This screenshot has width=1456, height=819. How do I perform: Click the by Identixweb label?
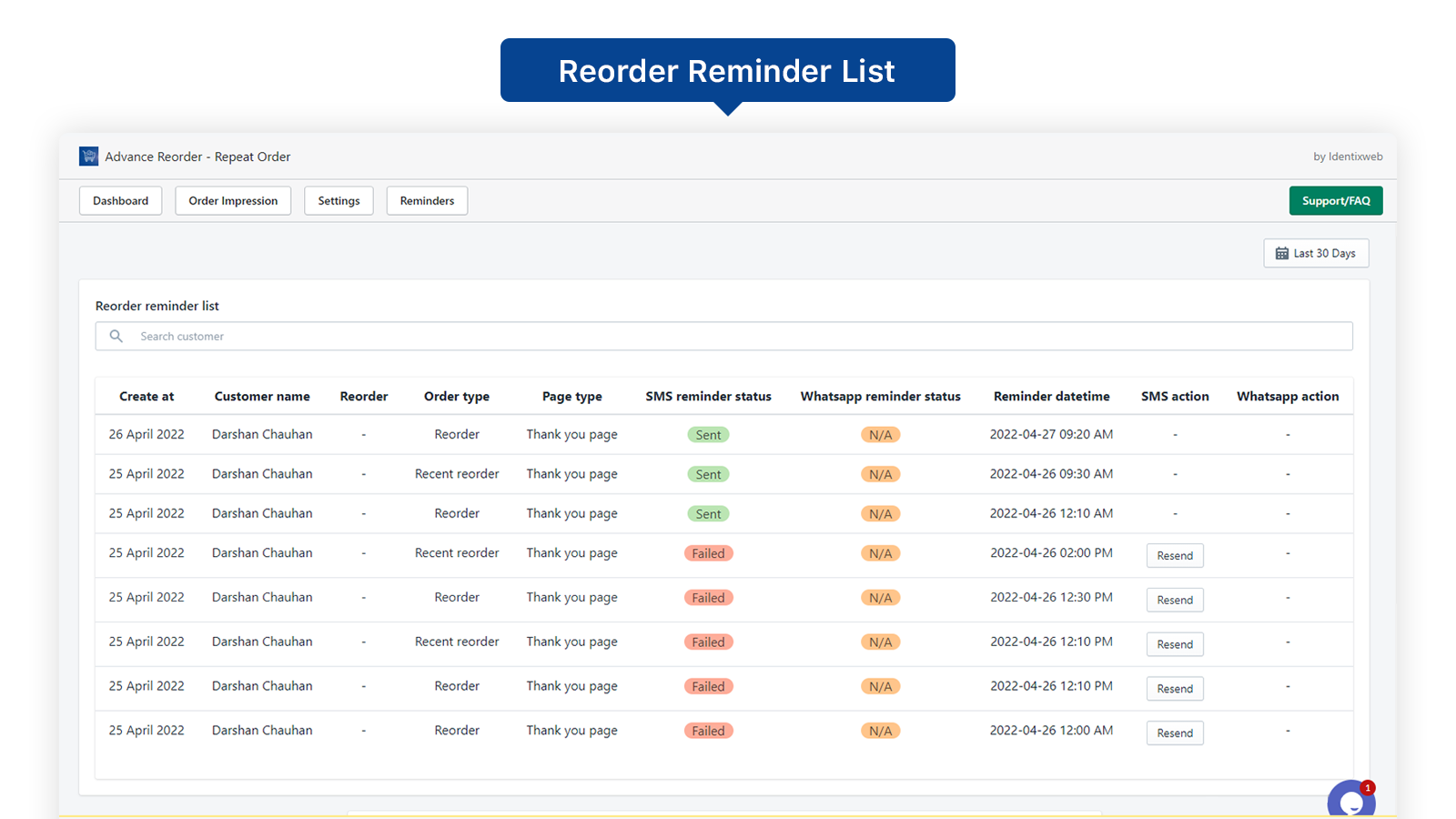pyautogui.click(x=1348, y=157)
